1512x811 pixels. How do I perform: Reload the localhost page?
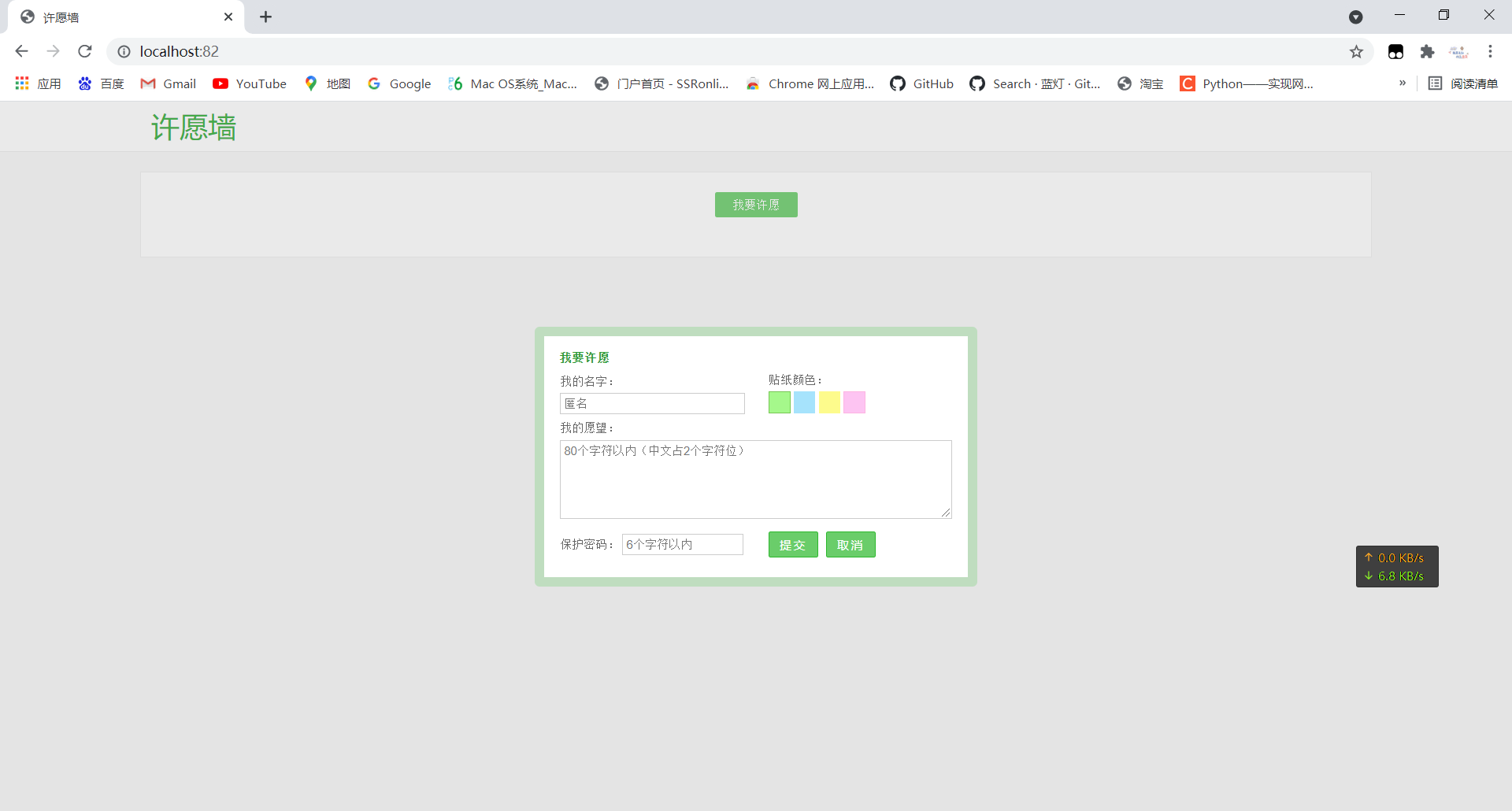coord(85,51)
